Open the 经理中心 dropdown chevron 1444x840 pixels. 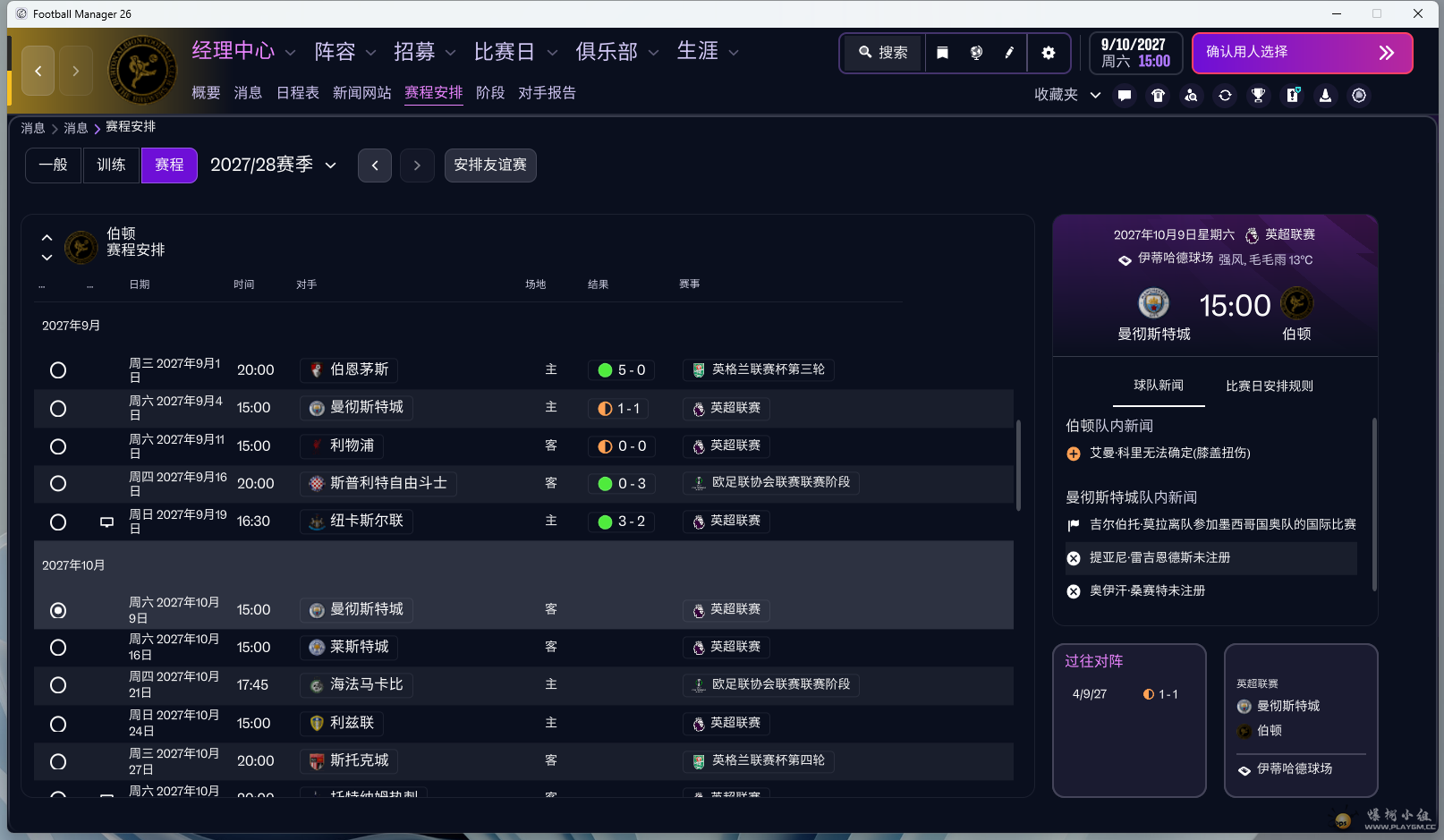click(x=291, y=52)
